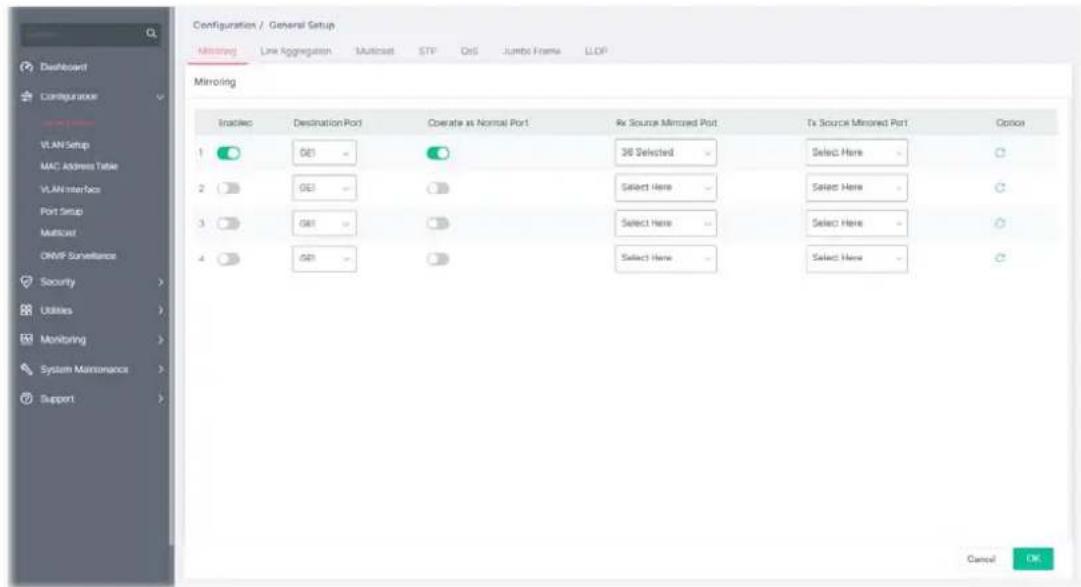This screenshot has height=587, width=1081.
Task: Open row 3 Destination Port dropdown
Action: click(324, 223)
